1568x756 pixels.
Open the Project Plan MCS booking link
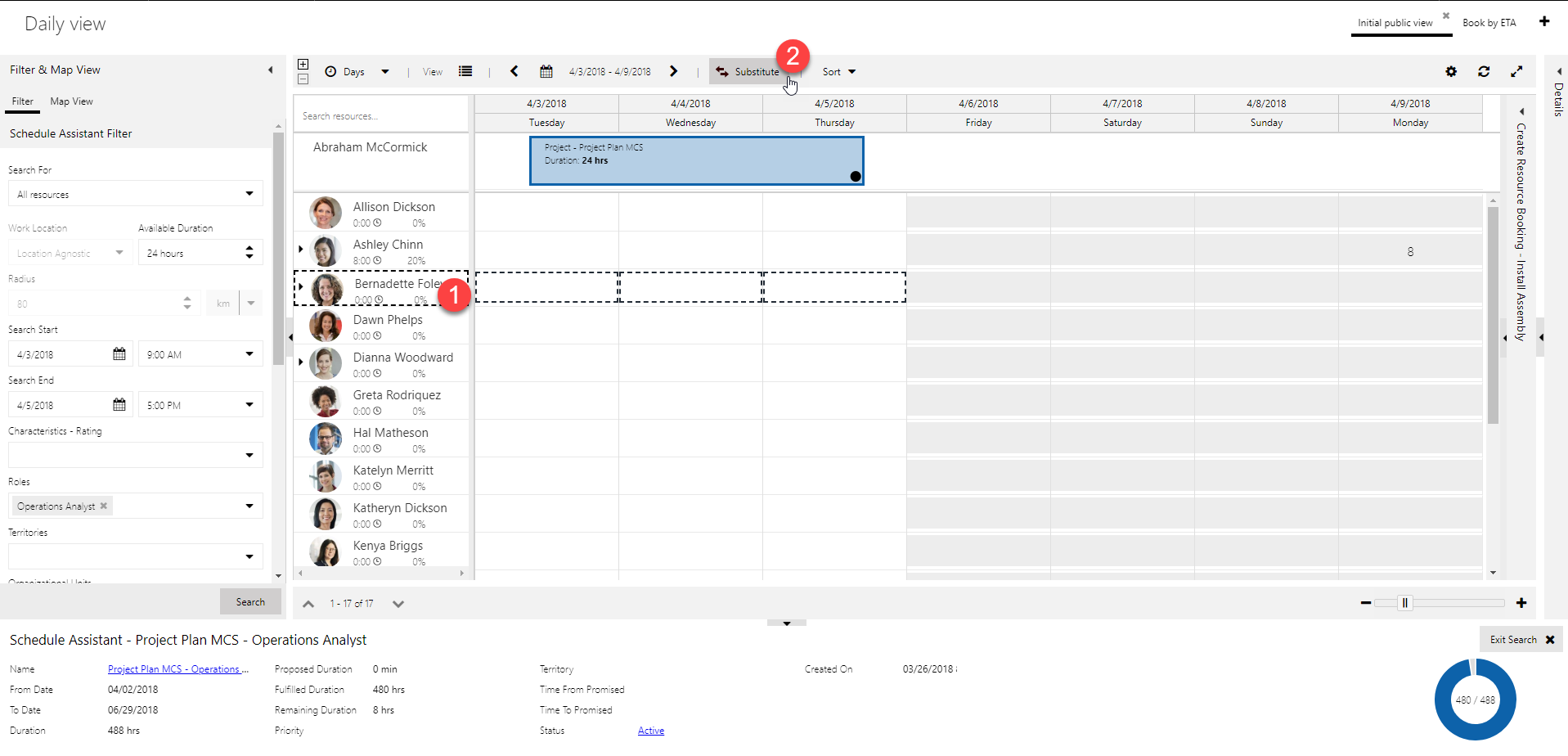(x=177, y=668)
